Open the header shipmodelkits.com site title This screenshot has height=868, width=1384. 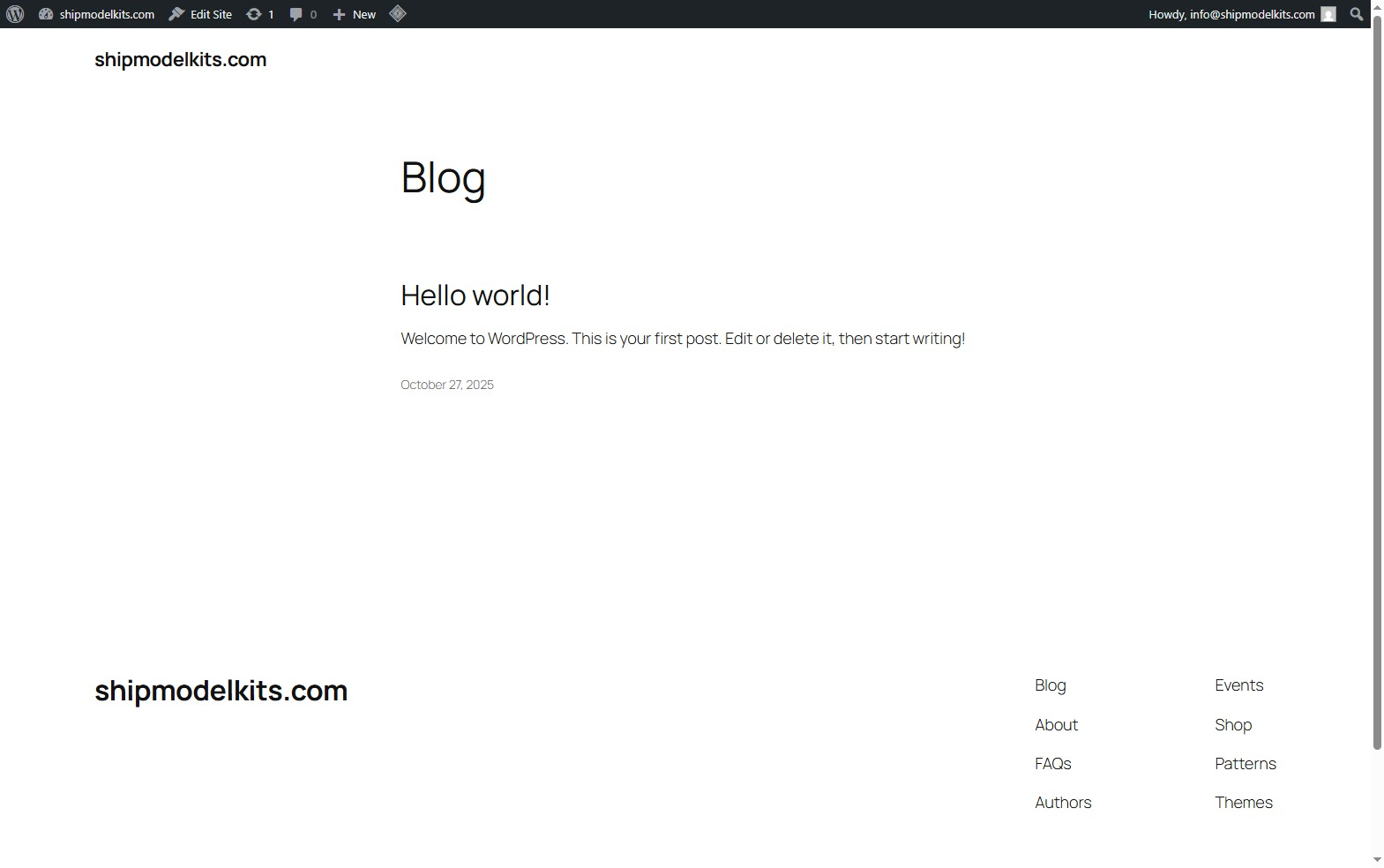point(180,59)
